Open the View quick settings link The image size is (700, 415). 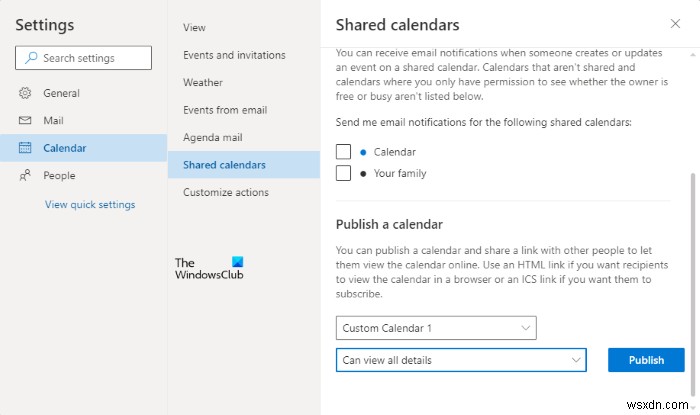(90, 205)
